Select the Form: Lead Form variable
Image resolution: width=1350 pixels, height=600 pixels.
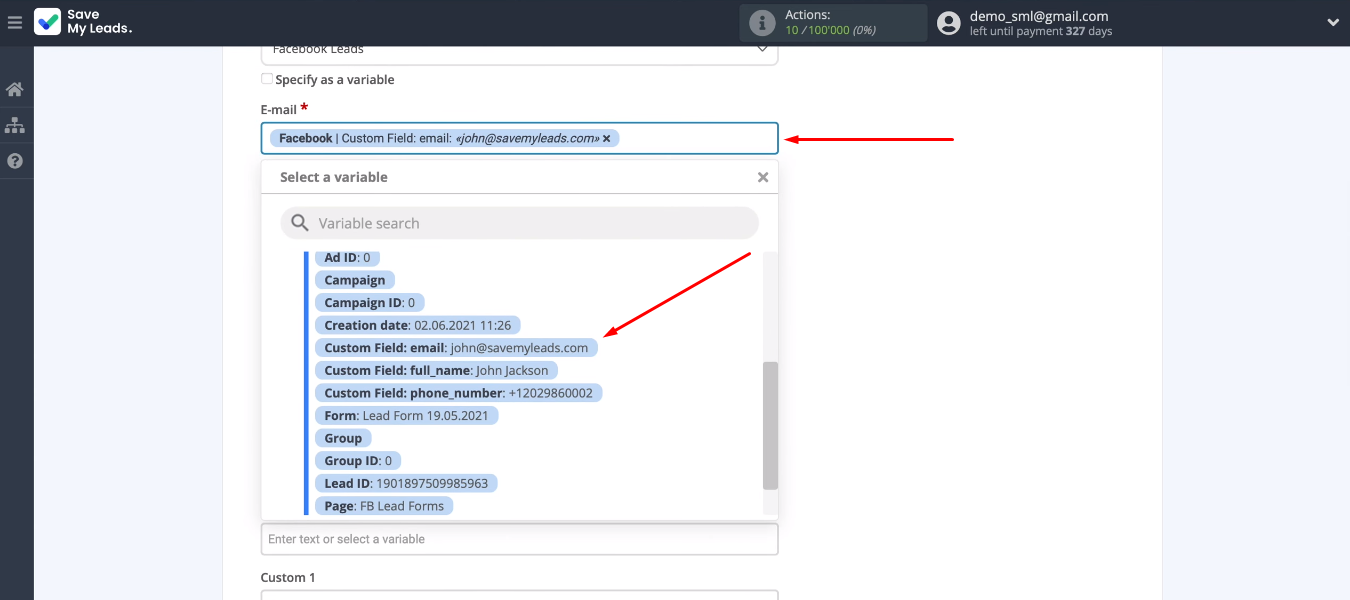[x=406, y=415]
